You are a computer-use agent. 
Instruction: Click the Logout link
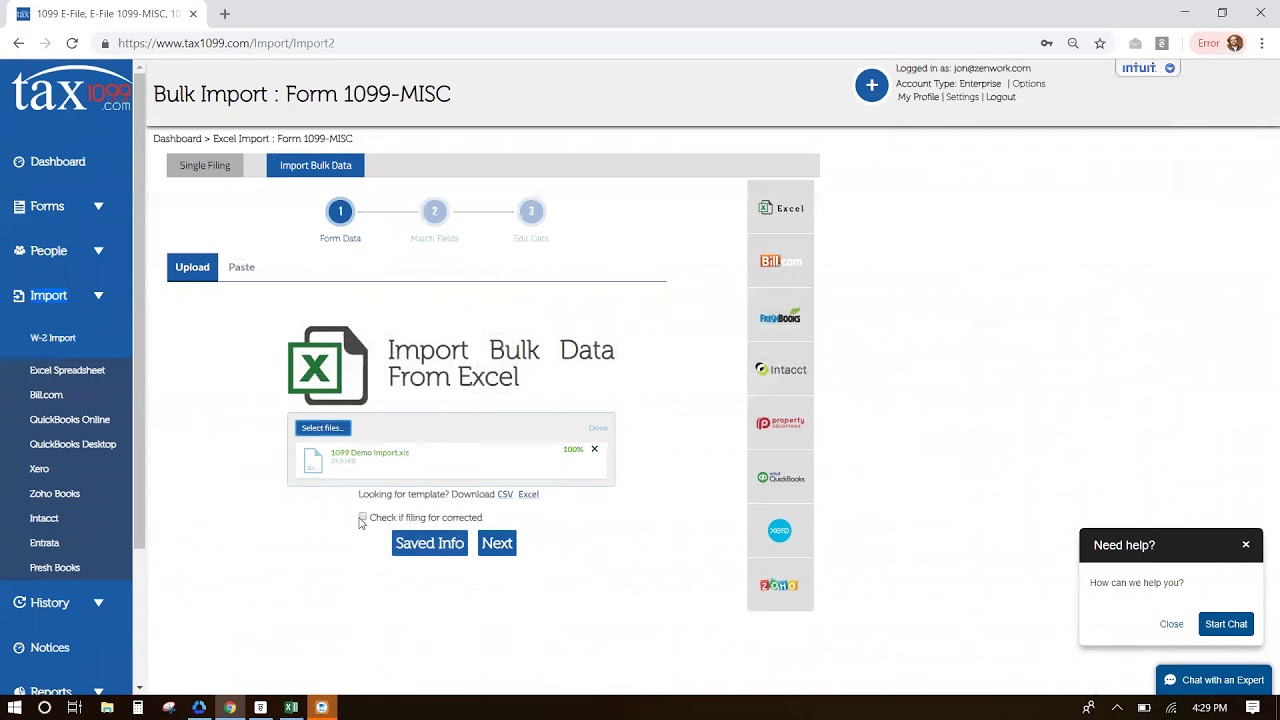(1000, 97)
